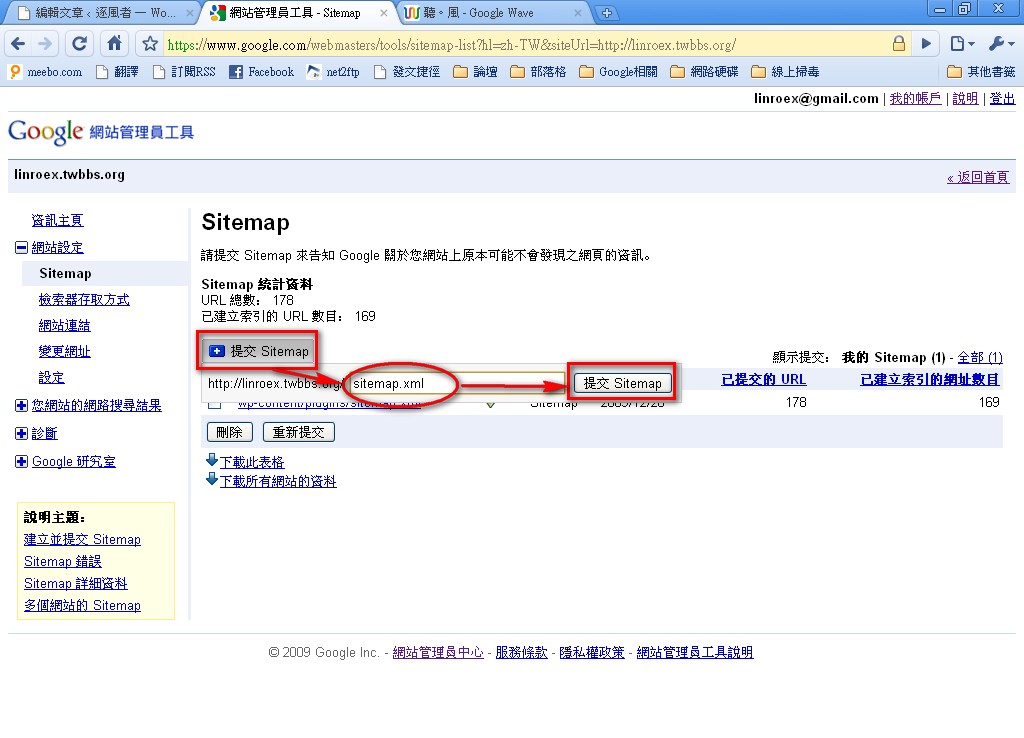Open the 訂閱RSS bookmark
This screenshot has width=1024, height=738.
click(x=184, y=72)
